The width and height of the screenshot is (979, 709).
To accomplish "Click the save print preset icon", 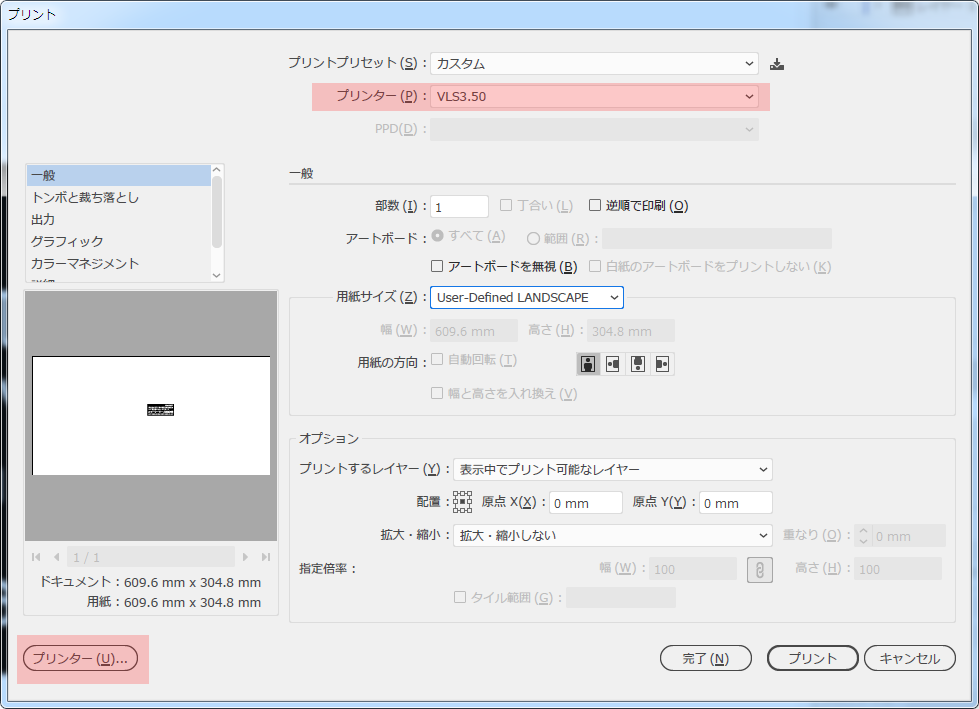I will [777, 64].
